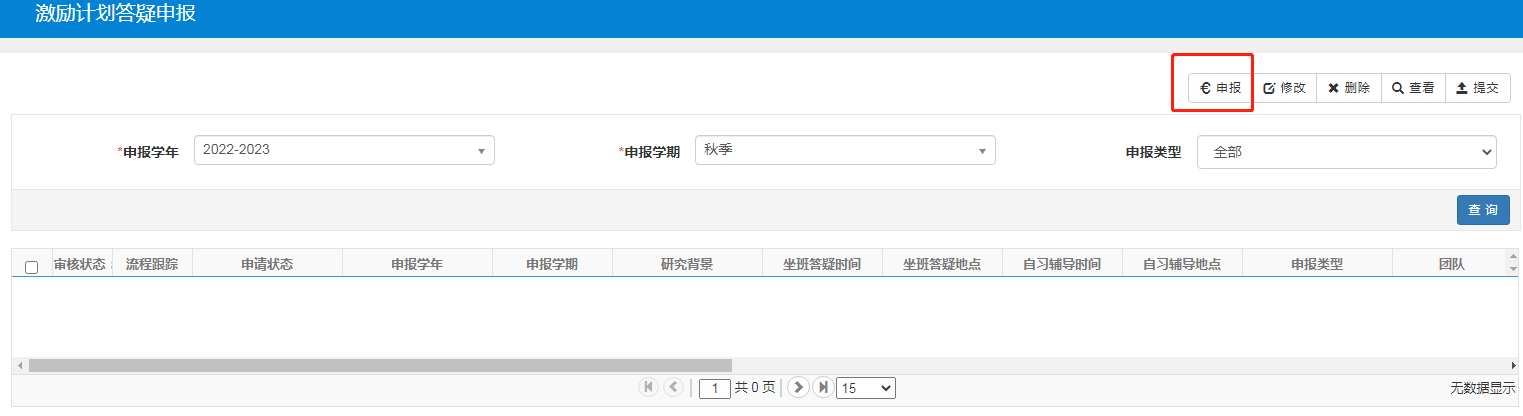This screenshot has width=1523, height=416.
Task: Open the page size dropdown showing 15
Action: click(865, 387)
